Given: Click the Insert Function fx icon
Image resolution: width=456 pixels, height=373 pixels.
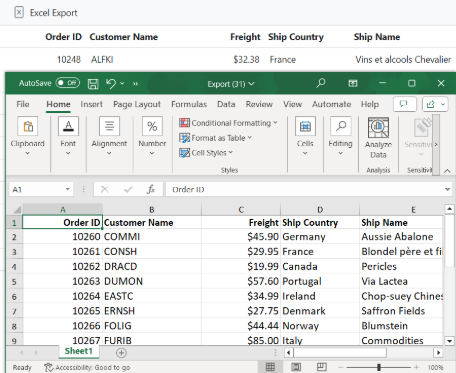Looking at the screenshot, I should tap(151, 190).
